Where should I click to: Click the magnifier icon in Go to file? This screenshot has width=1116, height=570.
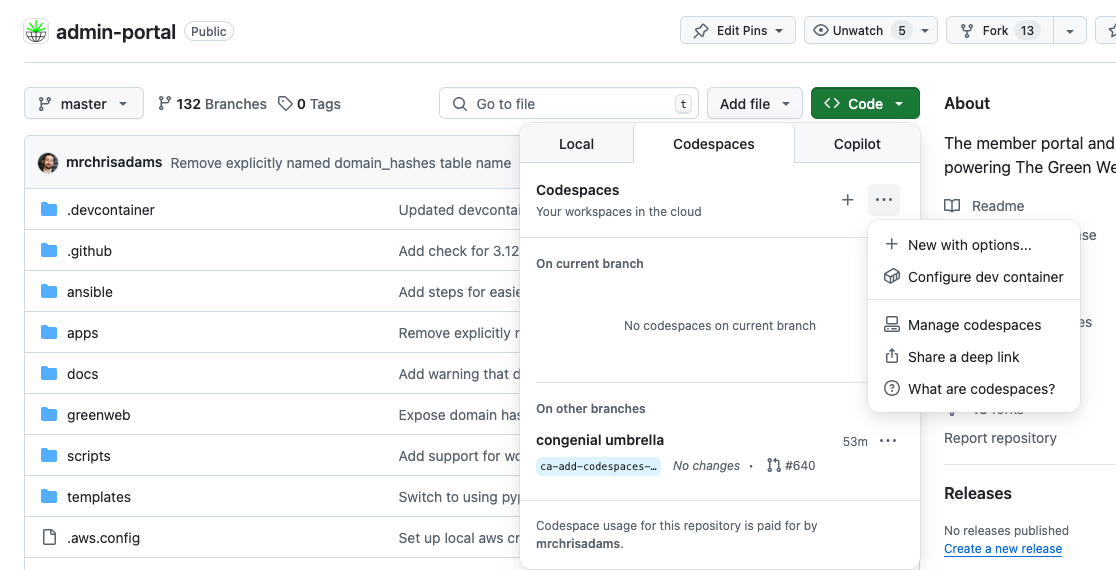tap(460, 104)
